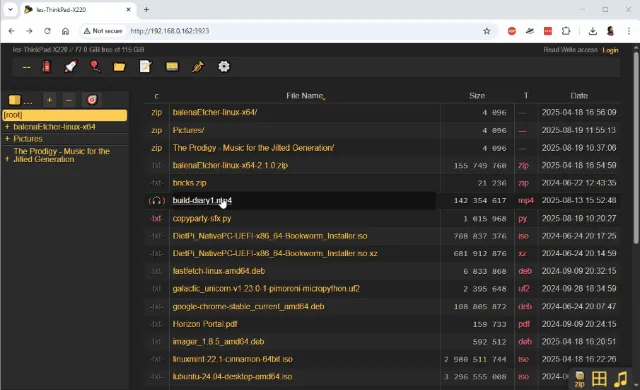The width and height of the screenshot is (640, 390).
Task: Sort files by the Date column header
Action: [579, 96]
